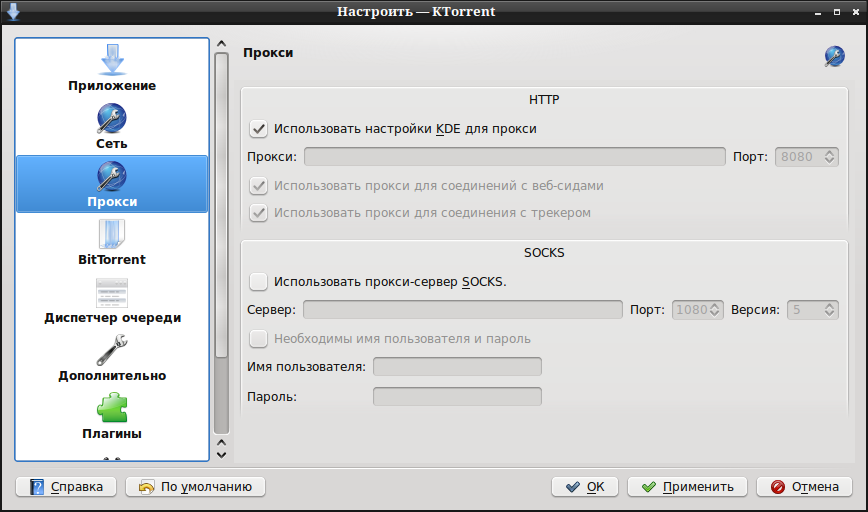
Task: Click the Справка button
Action: tap(66, 487)
